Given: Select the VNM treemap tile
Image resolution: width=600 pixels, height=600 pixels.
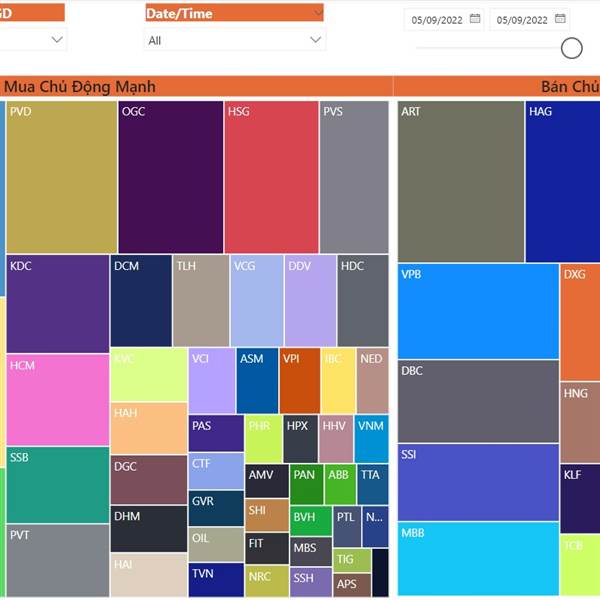Looking at the screenshot, I should coord(372,439).
